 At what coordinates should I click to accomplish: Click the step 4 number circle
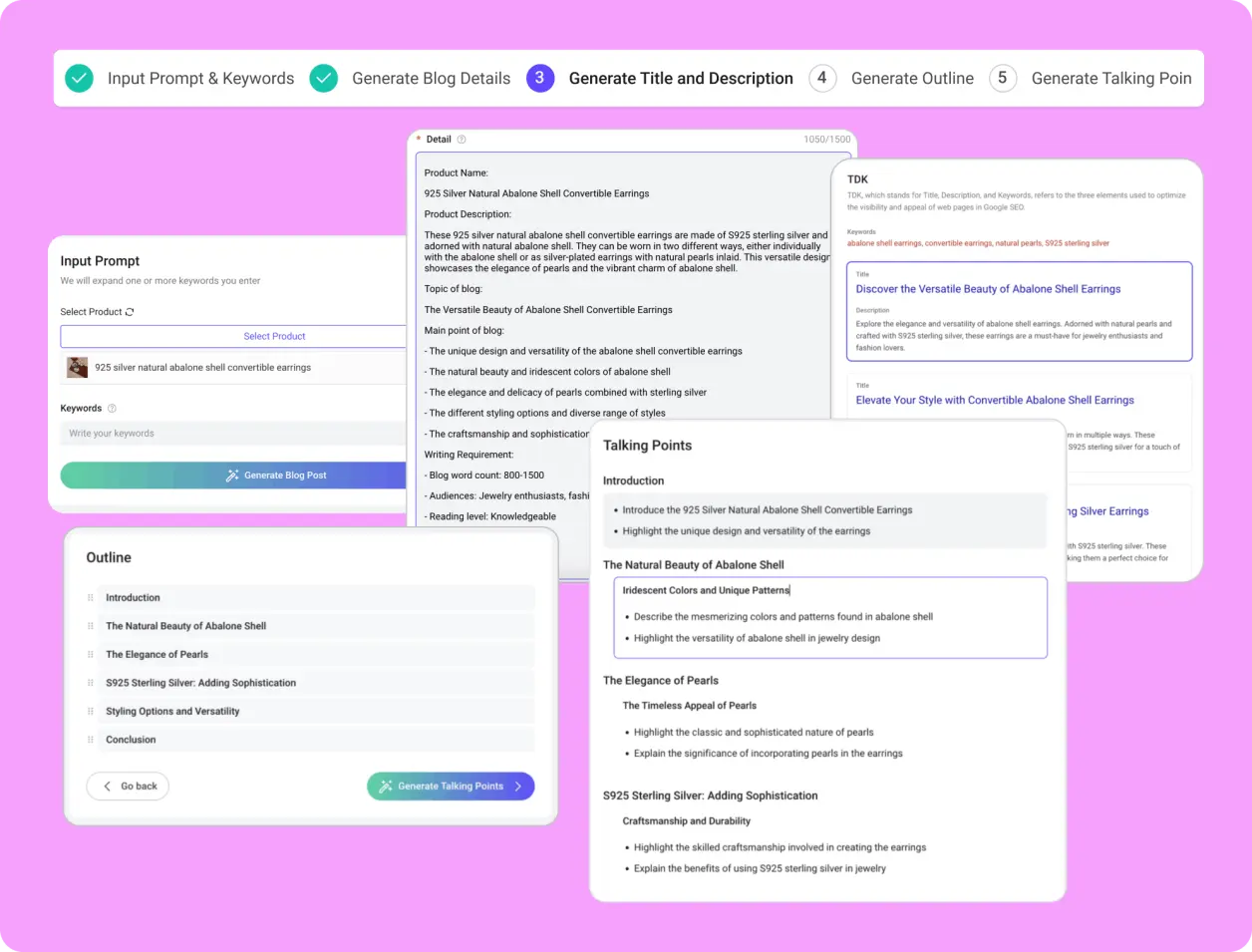tap(822, 79)
